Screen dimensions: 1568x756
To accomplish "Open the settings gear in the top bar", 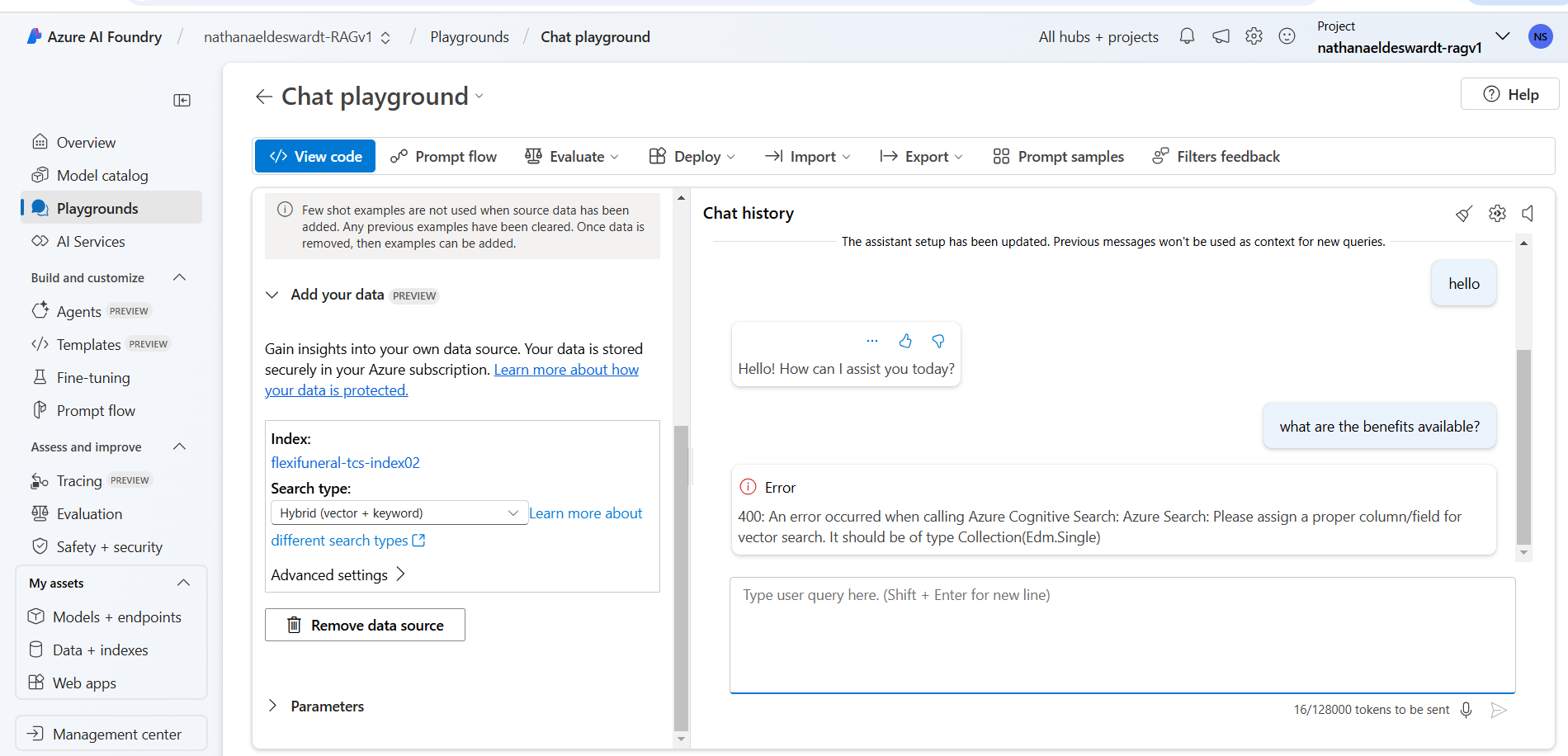I will [x=1254, y=36].
